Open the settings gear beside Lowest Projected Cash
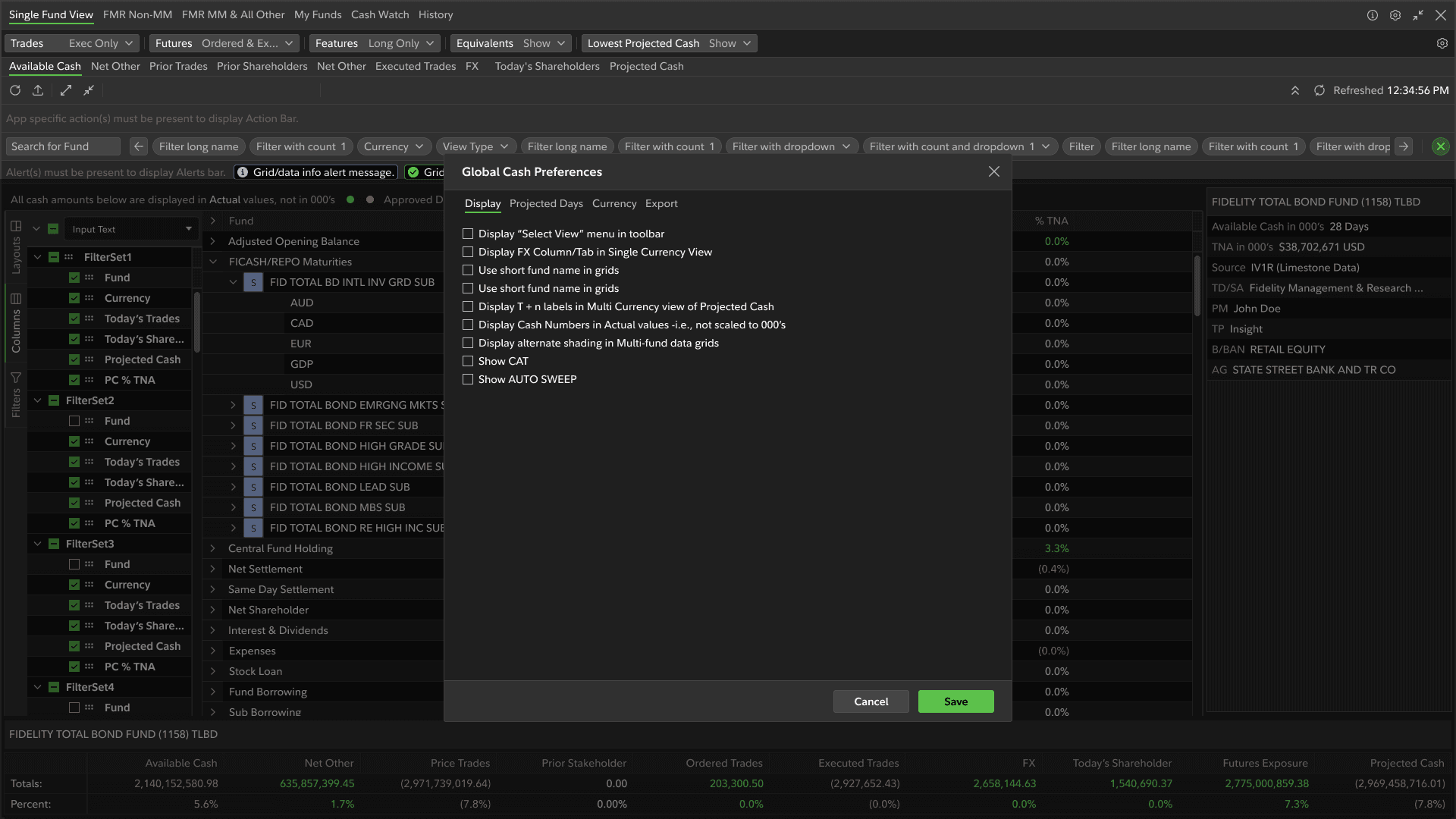Screen dimensions: 1456x819 click(x=1442, y=43)
